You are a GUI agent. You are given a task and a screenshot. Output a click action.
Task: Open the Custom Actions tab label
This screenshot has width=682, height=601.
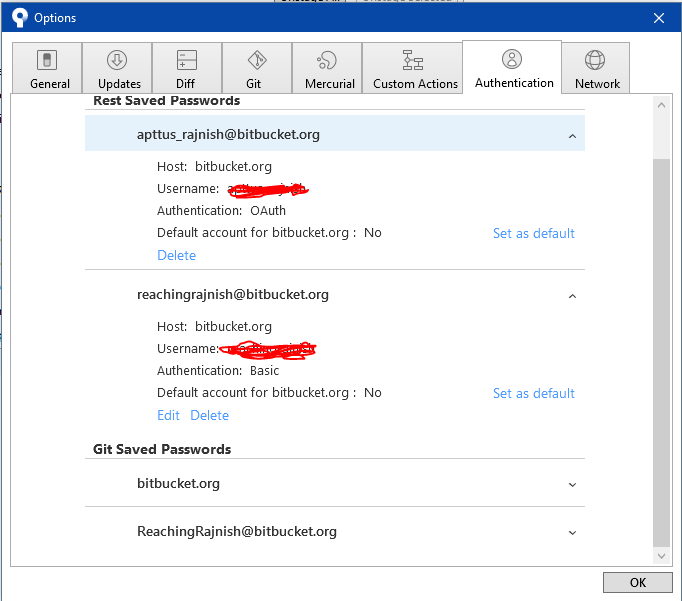pyautogui.click(x=415, y=83)
